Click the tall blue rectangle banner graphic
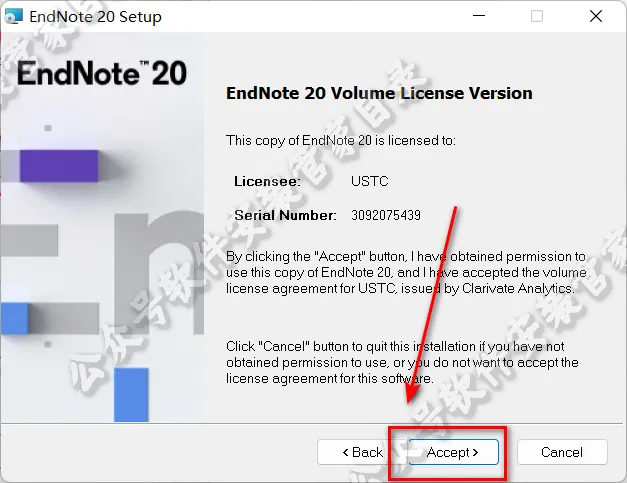The height and width of the screenshot is (483, 627). pyautogui.click(x=131, y=395)
